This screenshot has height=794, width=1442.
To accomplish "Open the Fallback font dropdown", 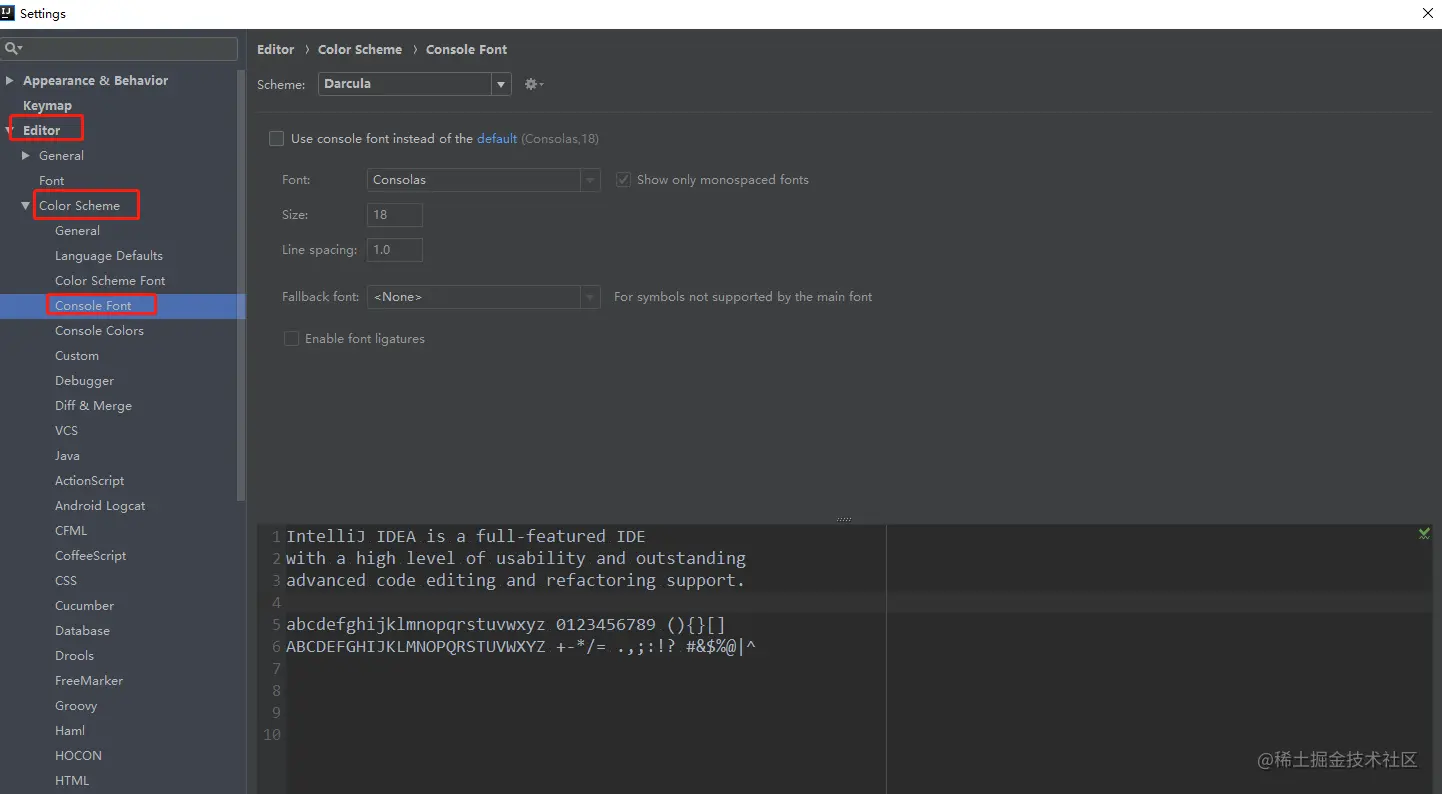I will [484, 297].
